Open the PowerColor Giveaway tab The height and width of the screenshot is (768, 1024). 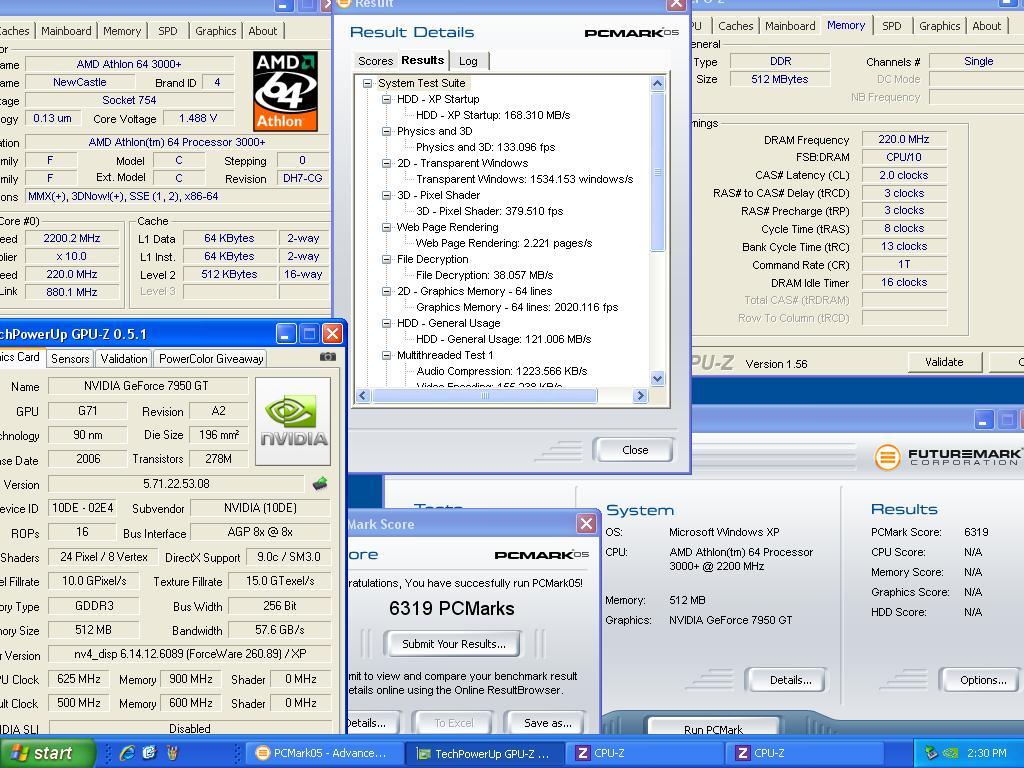click(x=211, y=359)
